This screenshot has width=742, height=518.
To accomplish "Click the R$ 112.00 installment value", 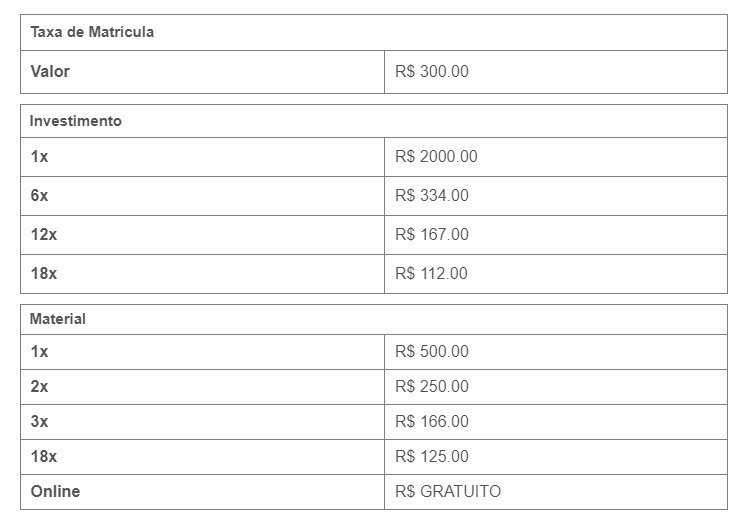I will [431, 273].
